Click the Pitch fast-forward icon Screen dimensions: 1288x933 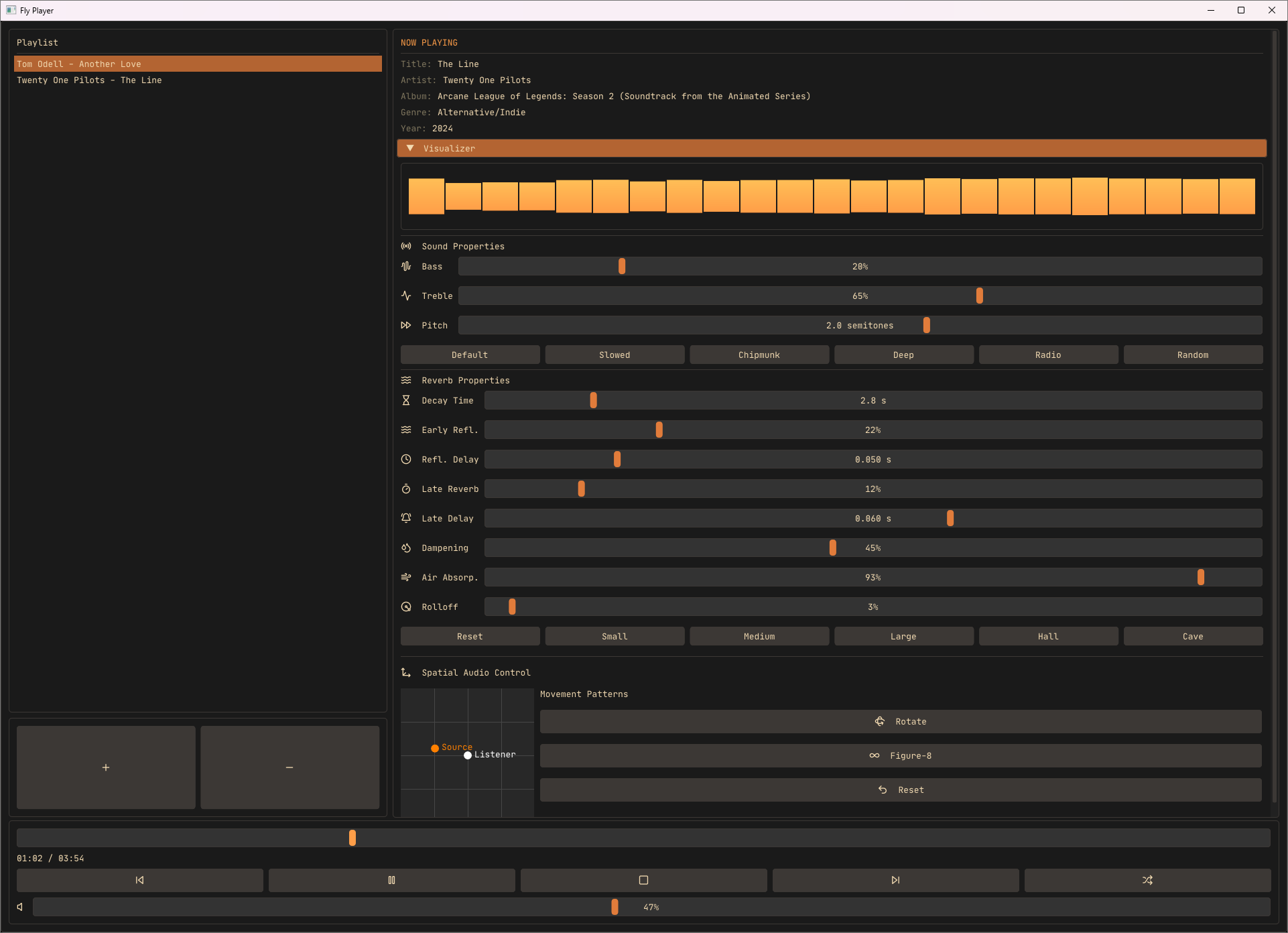[x=406, y=325]
